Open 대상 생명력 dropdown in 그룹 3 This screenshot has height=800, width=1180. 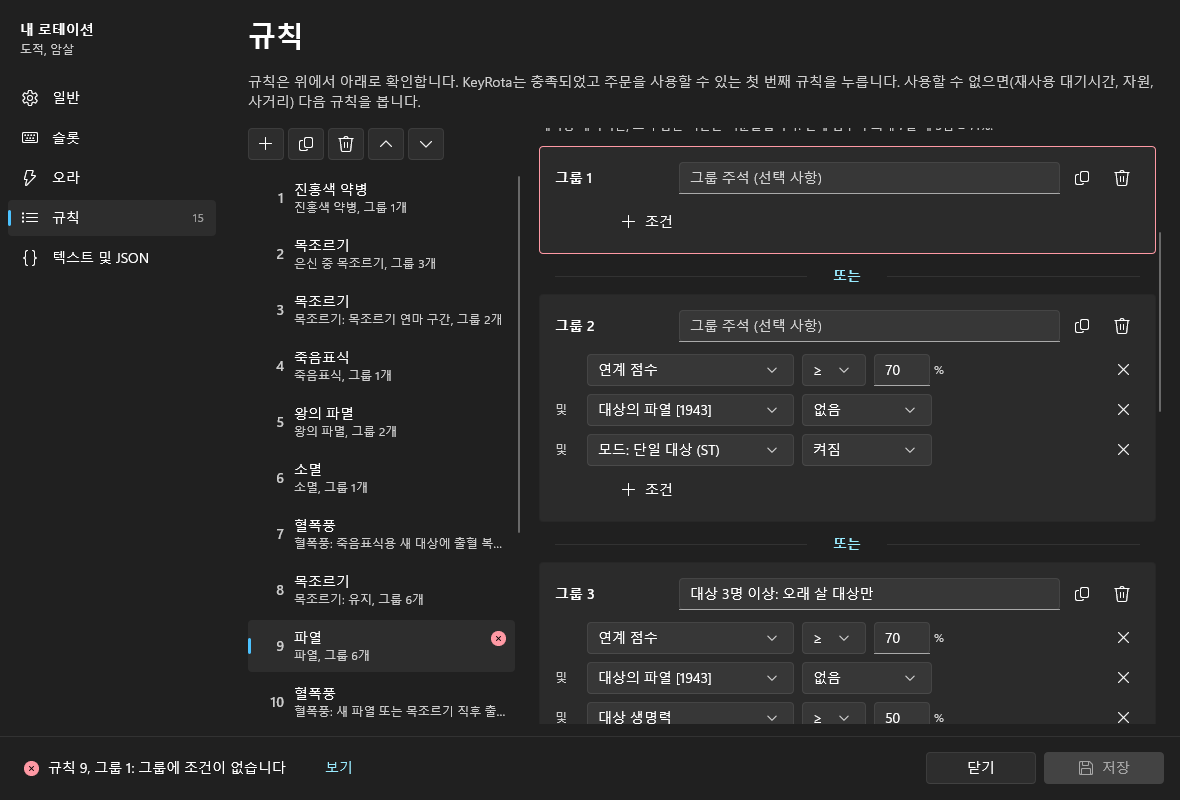[x=690, y=715]
